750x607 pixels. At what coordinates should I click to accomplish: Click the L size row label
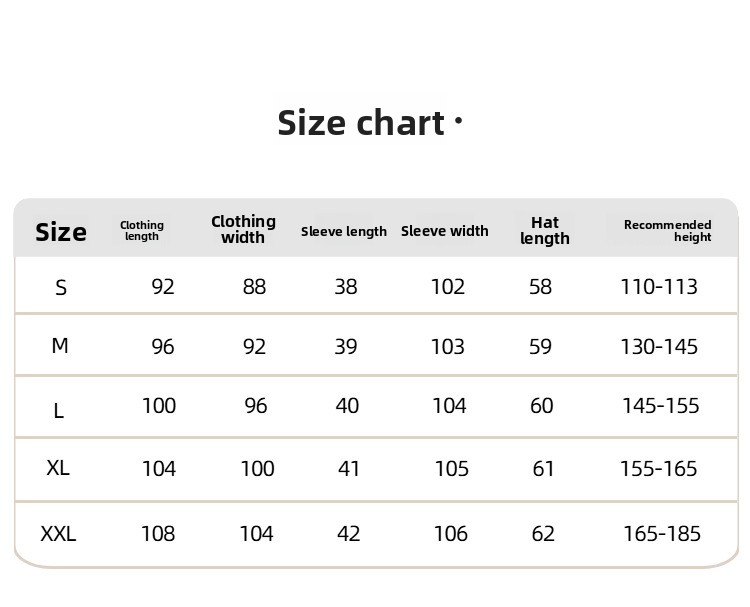point(59,410)
